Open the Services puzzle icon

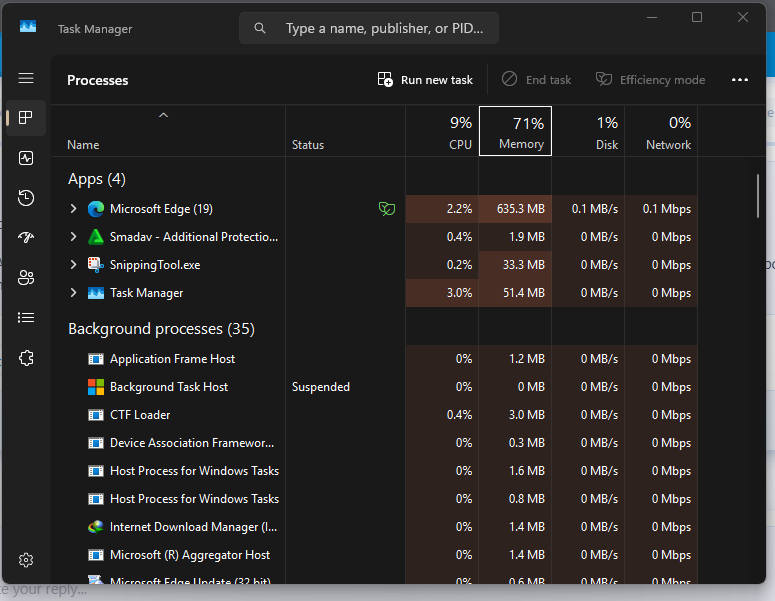click(26, 358)
